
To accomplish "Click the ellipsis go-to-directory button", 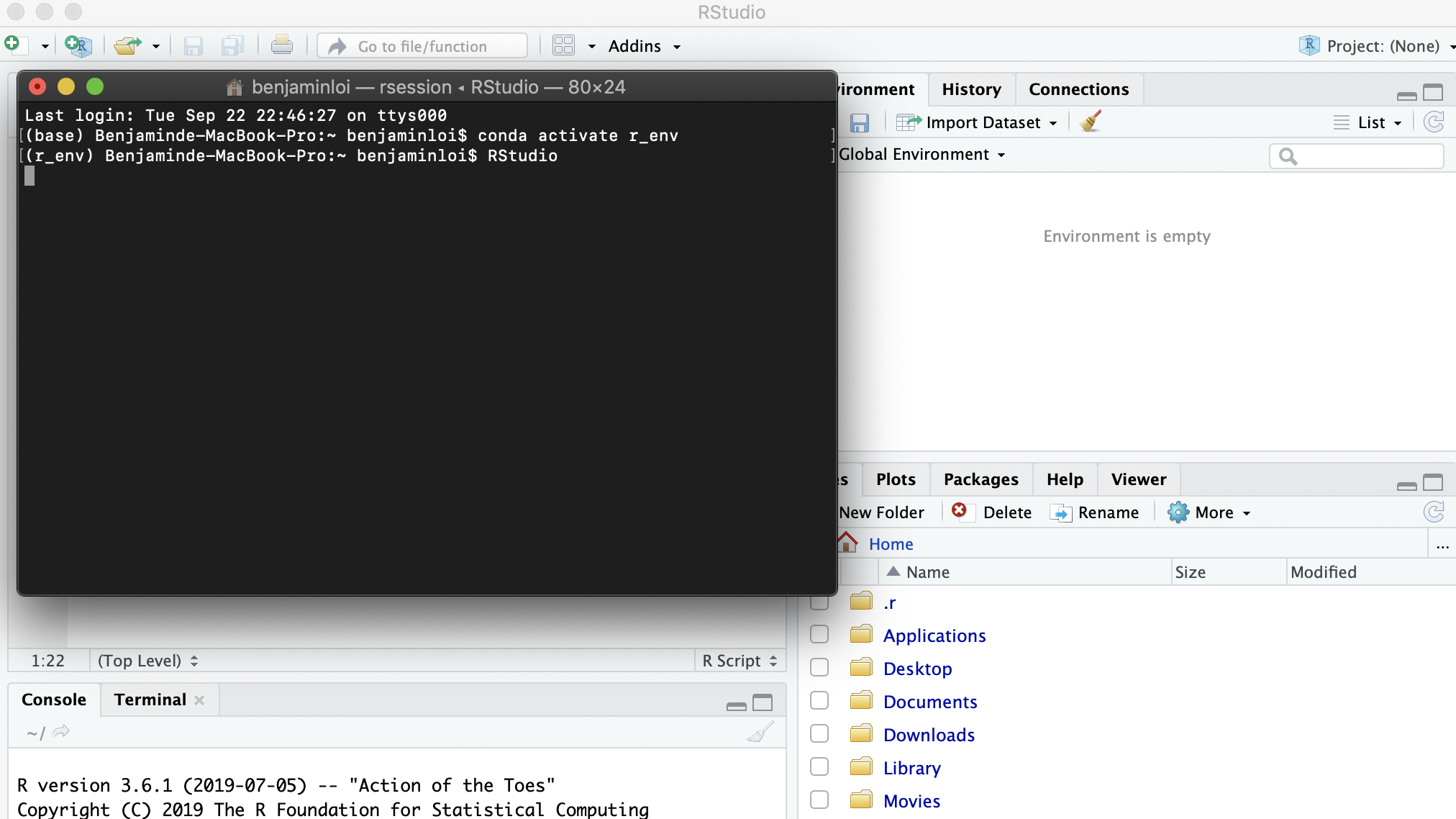I will point(1442,546).
